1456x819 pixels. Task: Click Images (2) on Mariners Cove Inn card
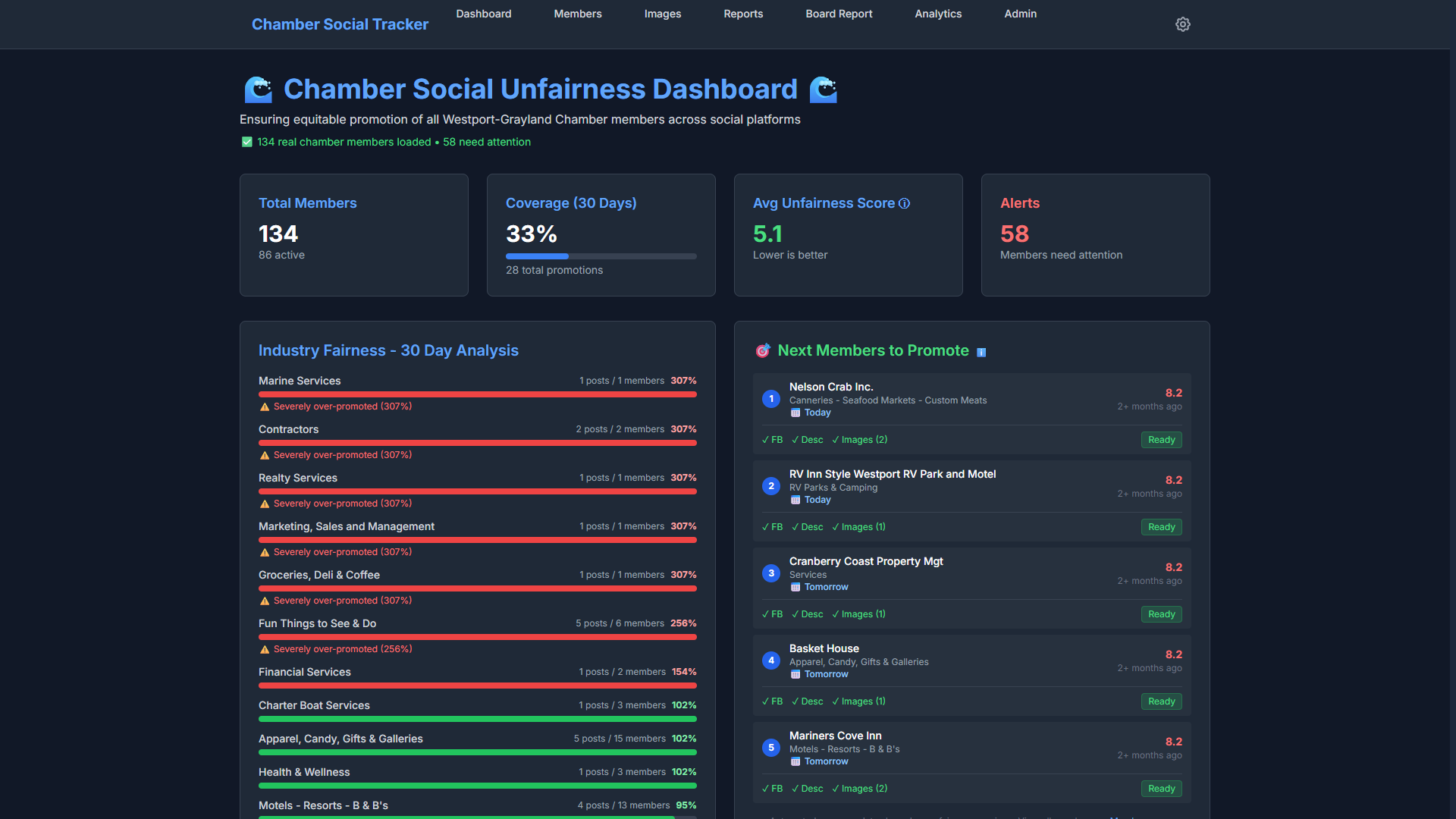click(x=860, y=789)
